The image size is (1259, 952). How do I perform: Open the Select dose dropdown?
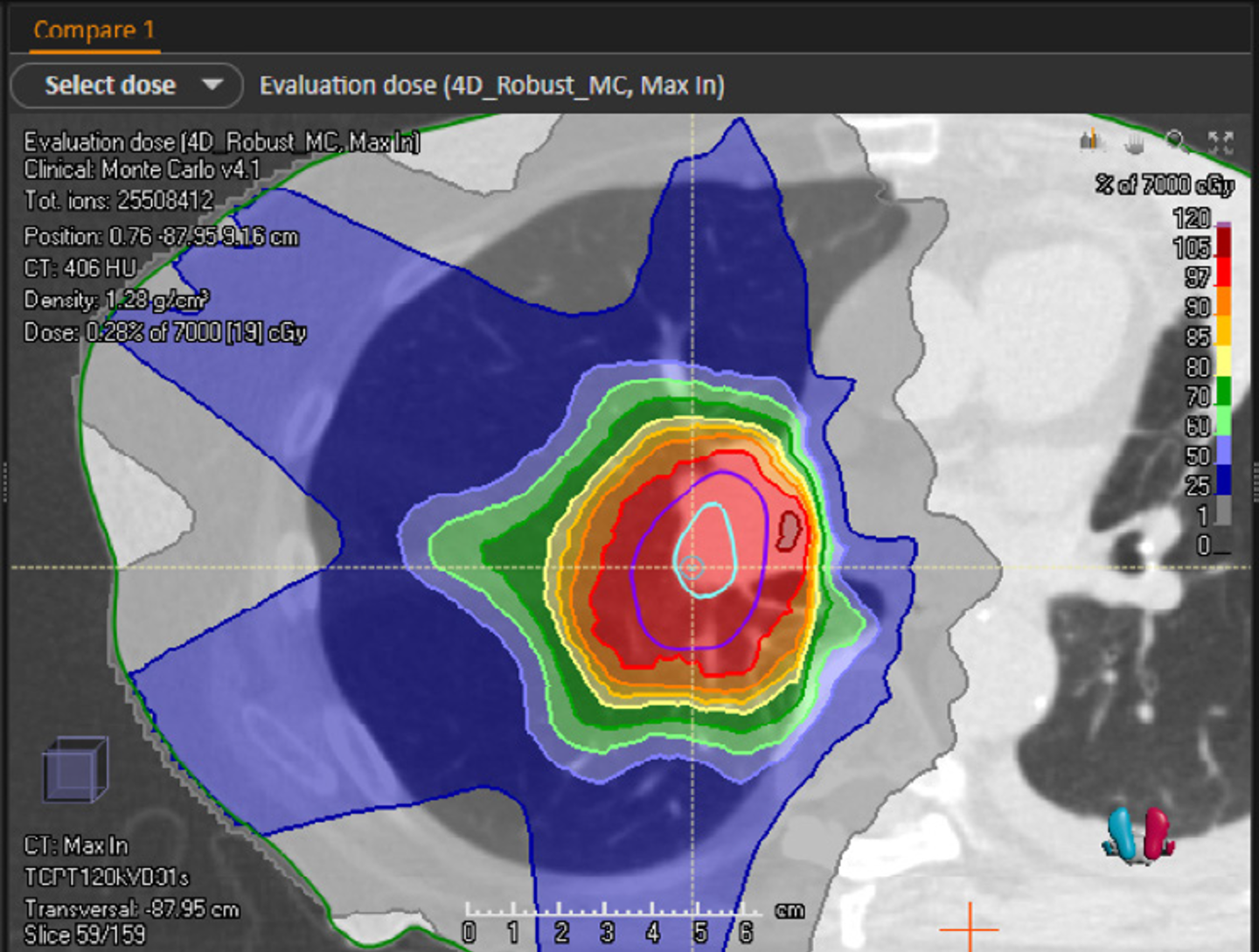pos(127,86)
